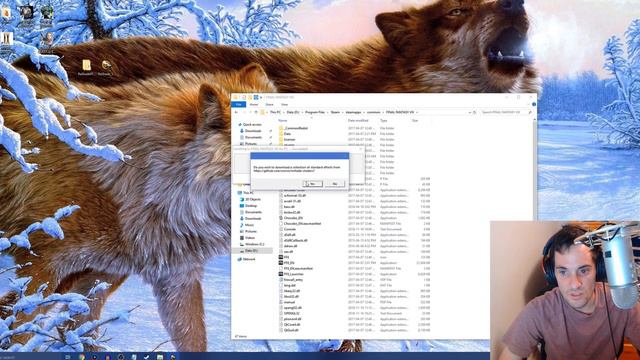Select Program Files in the address breadcrumb
640x360 pixels.
pyautogui.click(x=315, y=112)
